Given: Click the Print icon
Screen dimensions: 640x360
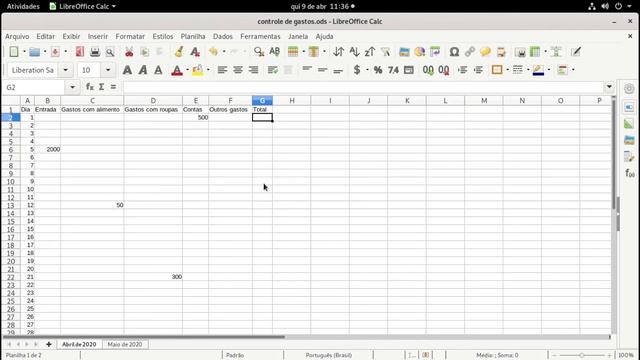Looking at the screenshot, I should [95, 52].
